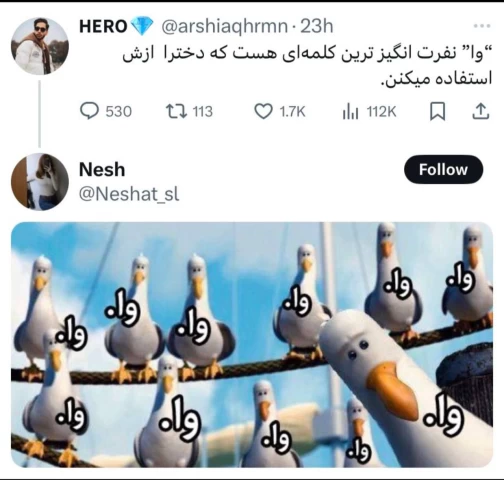Open the HERO display name

coord(103,26)
